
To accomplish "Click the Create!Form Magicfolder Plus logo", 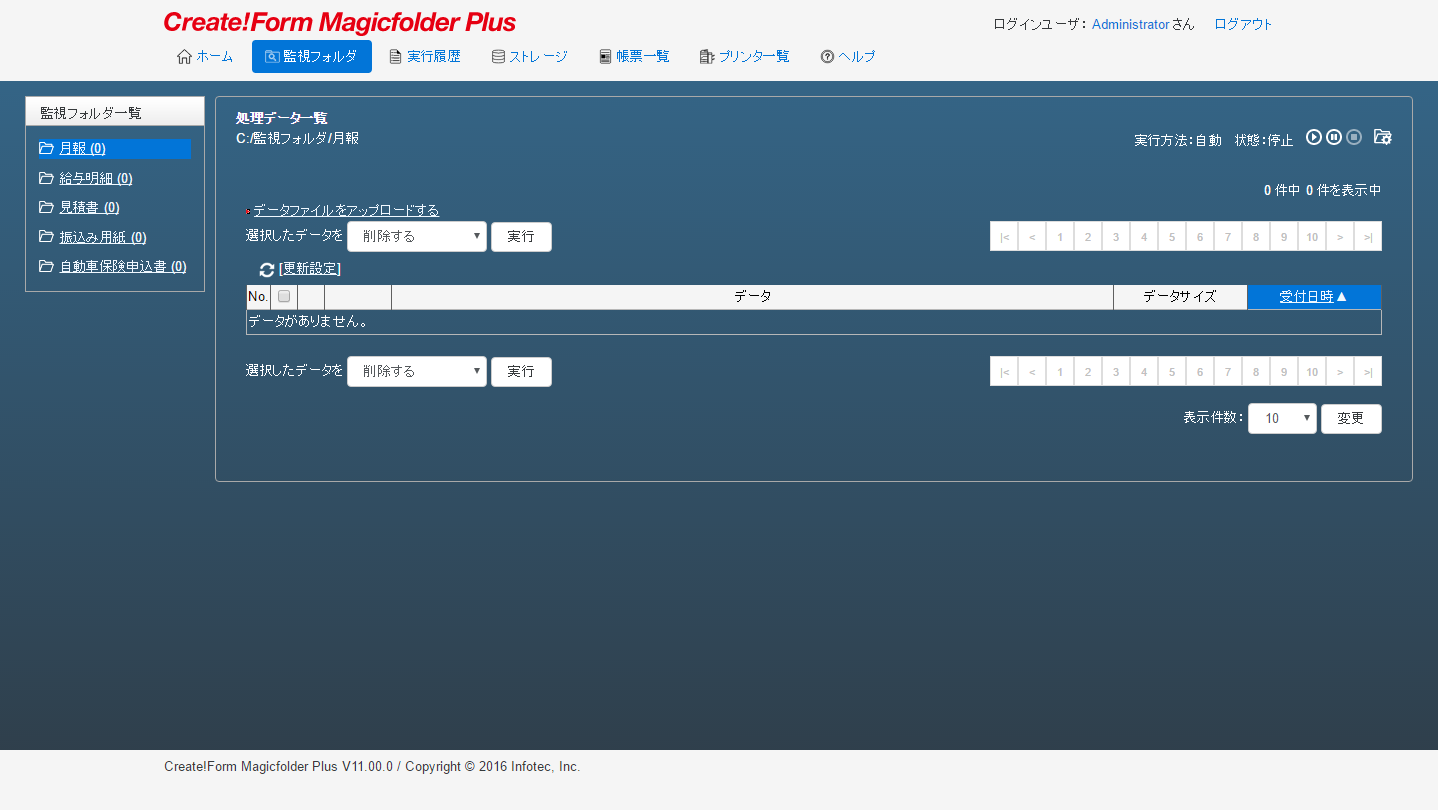I will (x=340, y=22).
